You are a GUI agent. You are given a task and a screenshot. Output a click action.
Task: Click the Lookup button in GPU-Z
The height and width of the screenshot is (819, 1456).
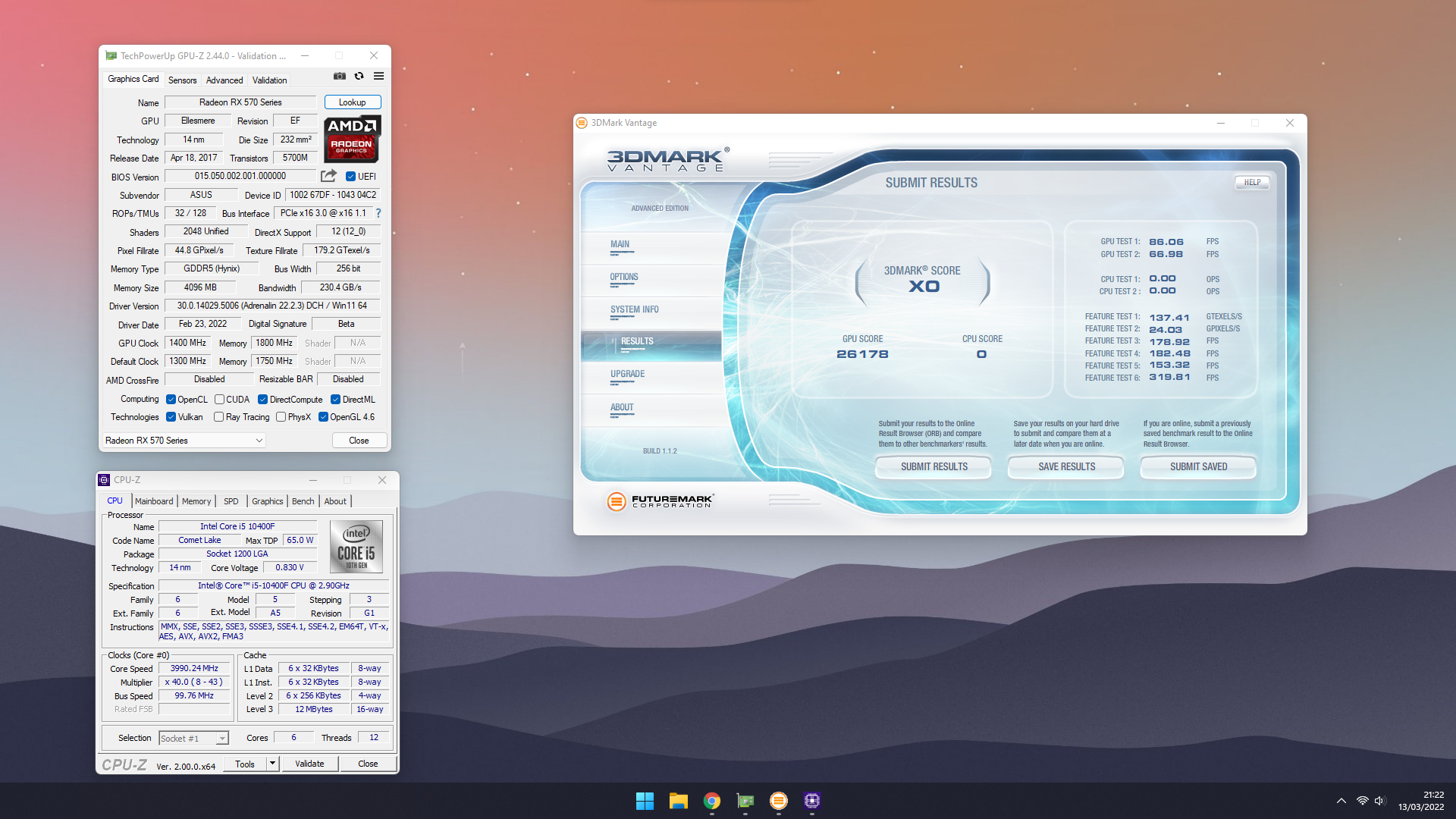353,102
